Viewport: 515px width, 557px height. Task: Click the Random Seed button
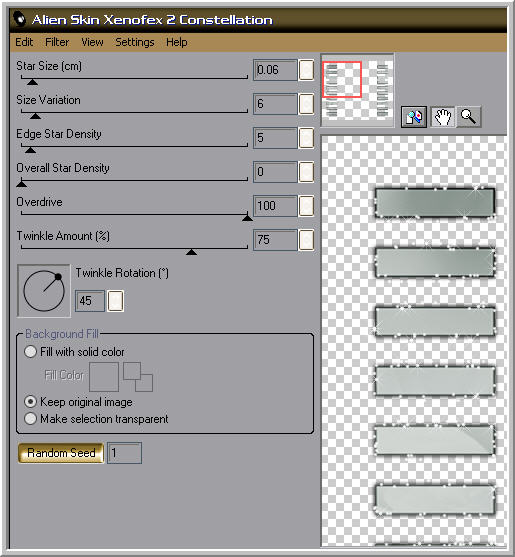click(61, 453)
